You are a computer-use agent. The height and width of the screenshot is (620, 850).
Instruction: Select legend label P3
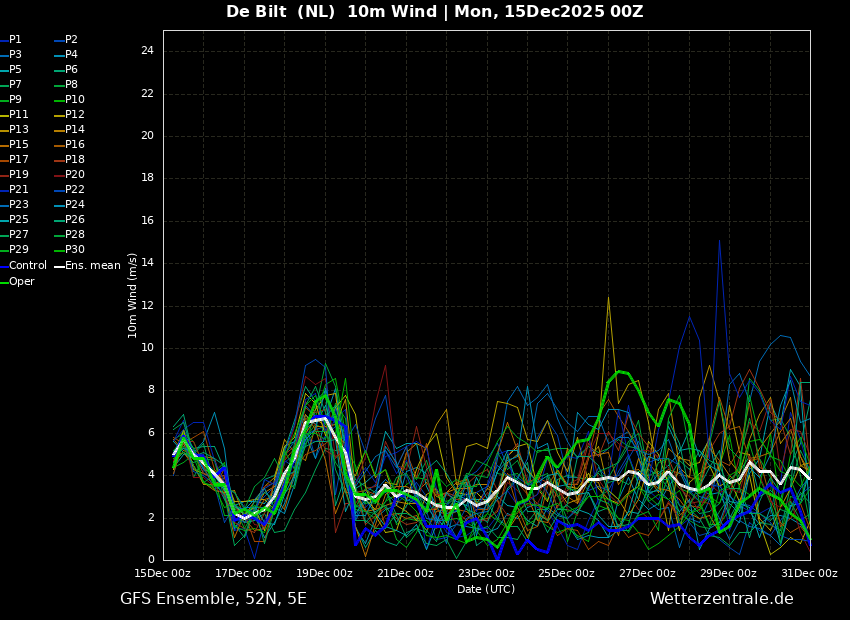click(x=11, y=55)
